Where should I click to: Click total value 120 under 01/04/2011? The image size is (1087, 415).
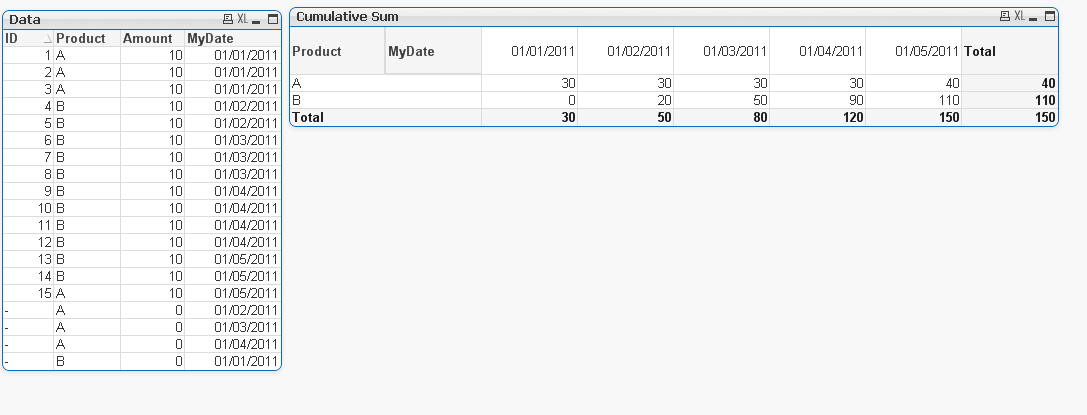(x=817, y=117)
